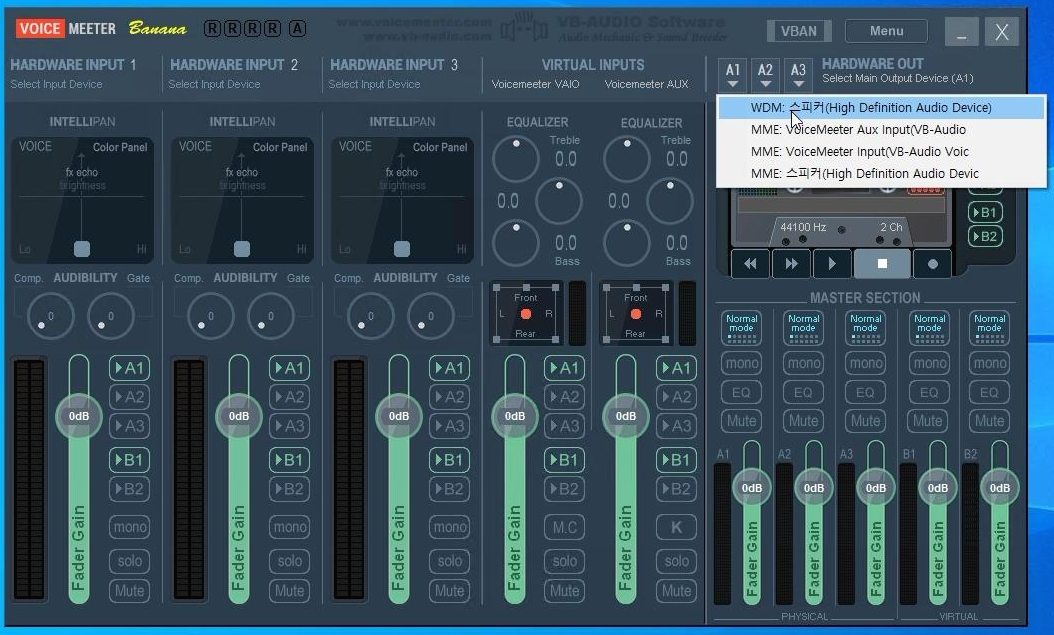Toggle mono on Hardware Input 3
Image resolution: width=1054 pixels, height=635 pixels.
pyautogui.click(x=449, y=527)
